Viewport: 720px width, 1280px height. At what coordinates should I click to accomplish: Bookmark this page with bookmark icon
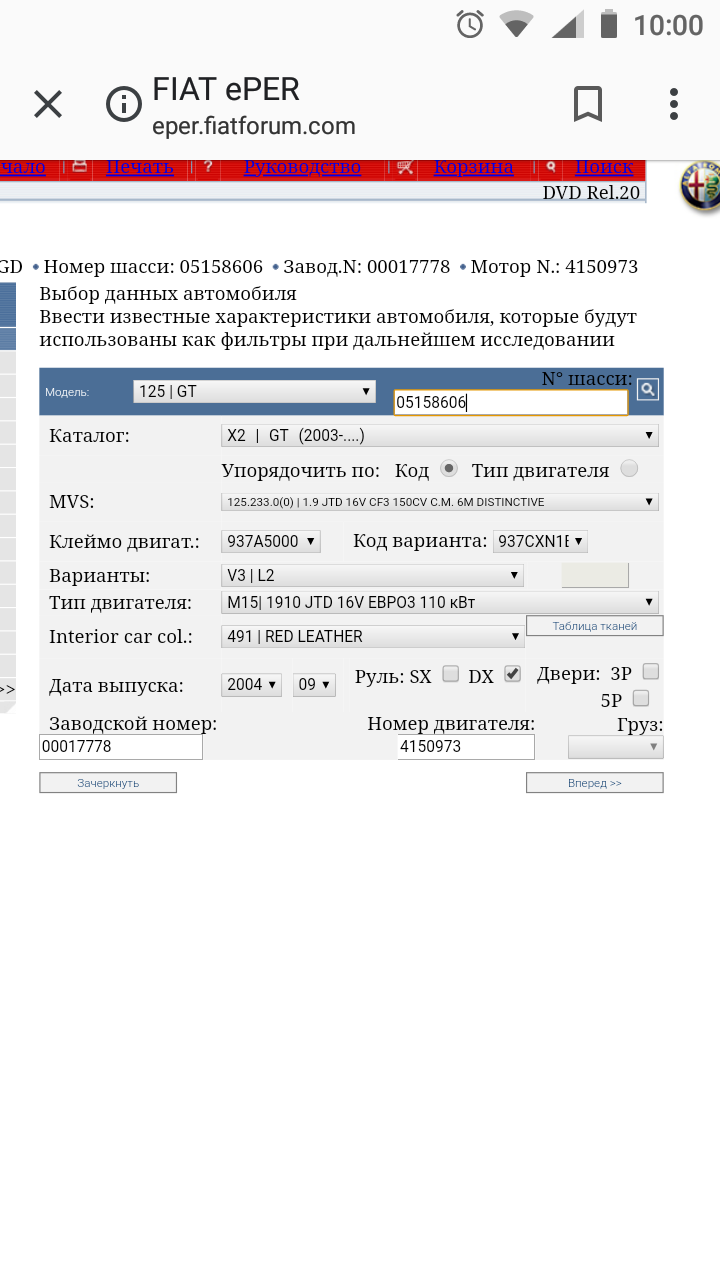click(588, 104)
